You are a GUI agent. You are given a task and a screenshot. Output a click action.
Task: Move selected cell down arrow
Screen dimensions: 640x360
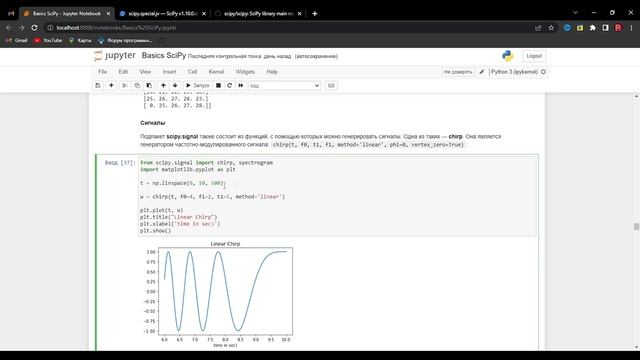pyautogui.click(x=175, y=86)
